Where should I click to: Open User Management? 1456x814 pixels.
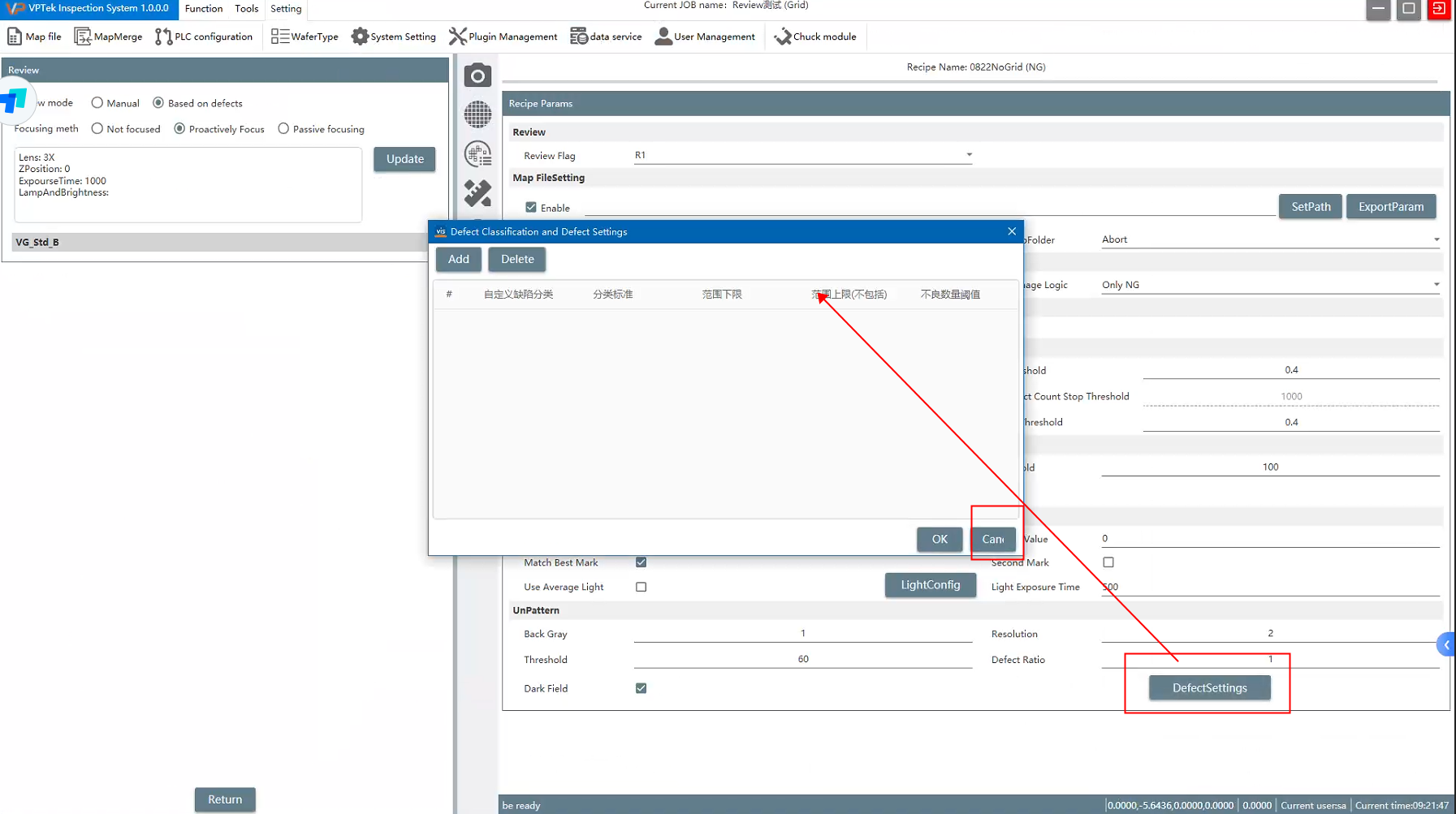[x=705, y=37]
